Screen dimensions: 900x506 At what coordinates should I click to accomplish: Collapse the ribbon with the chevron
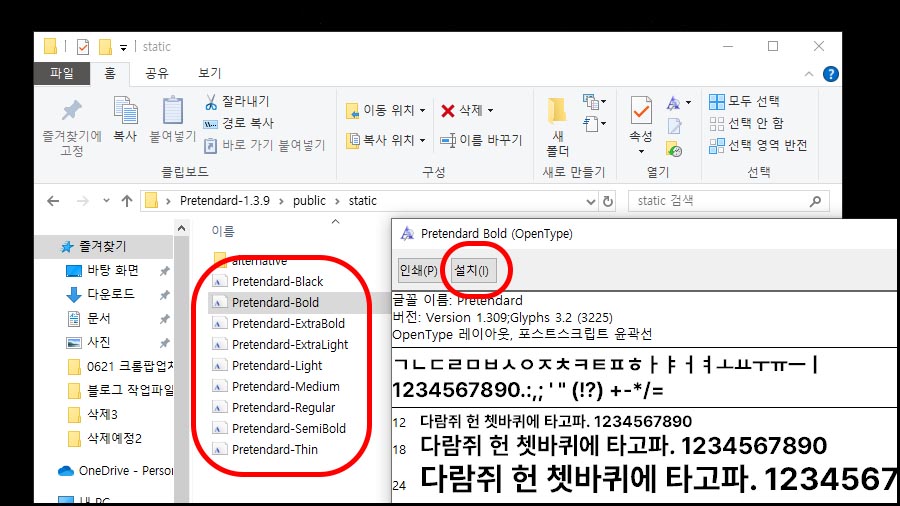809,74
